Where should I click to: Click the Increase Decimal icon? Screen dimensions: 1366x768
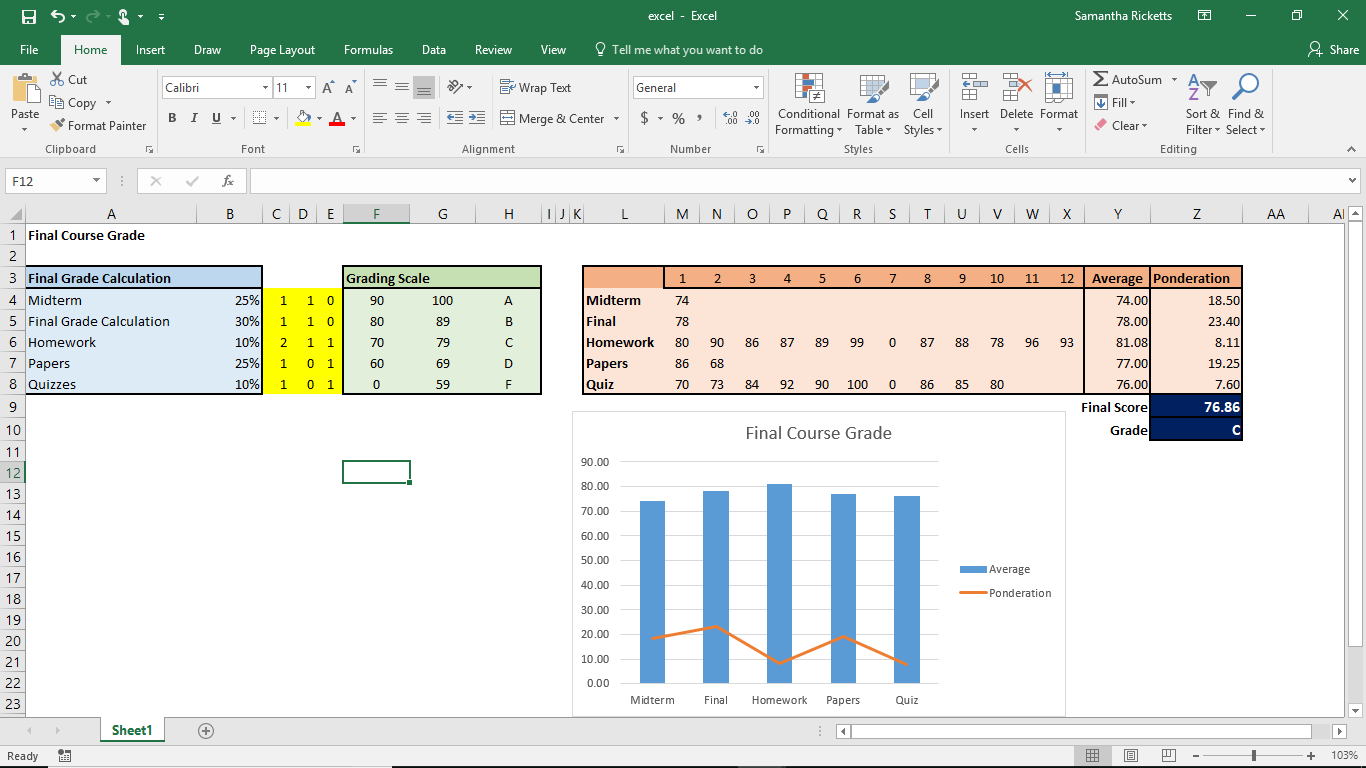(729, 118)
